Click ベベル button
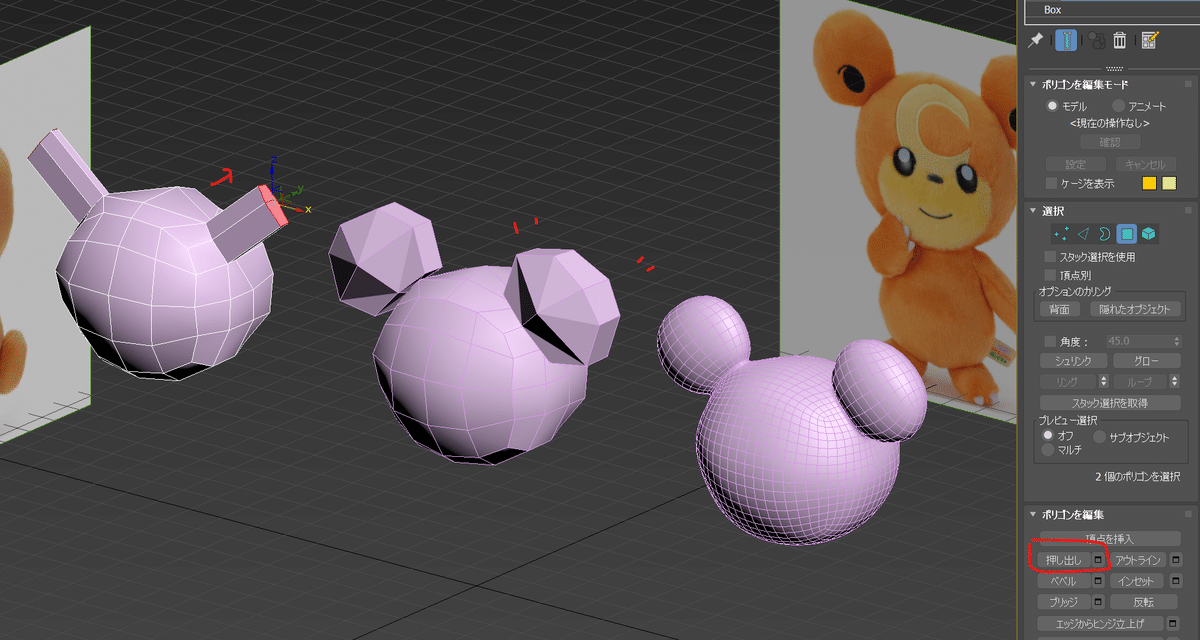This screenshot has width=1200, height=640. coord(1063,581)
